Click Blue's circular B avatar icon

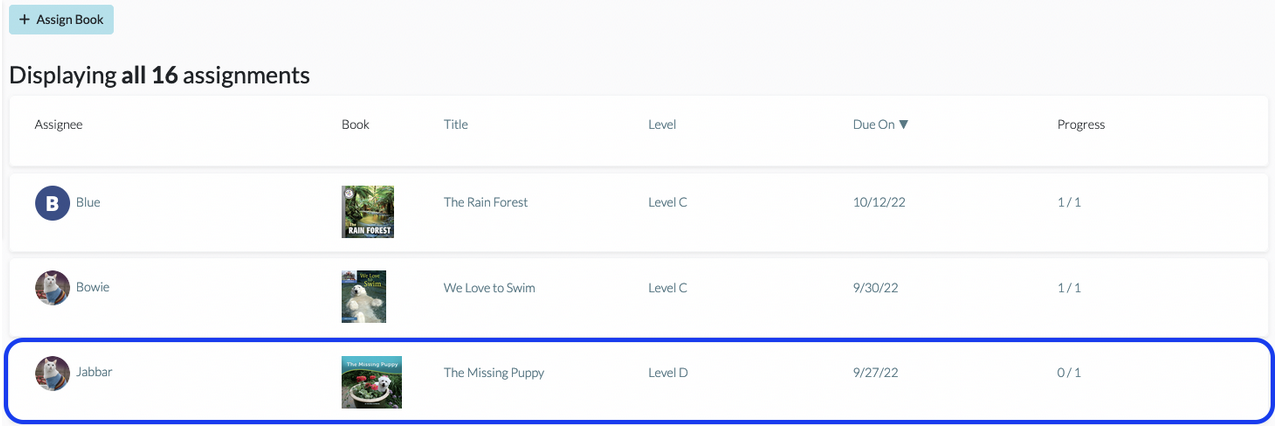52,203
